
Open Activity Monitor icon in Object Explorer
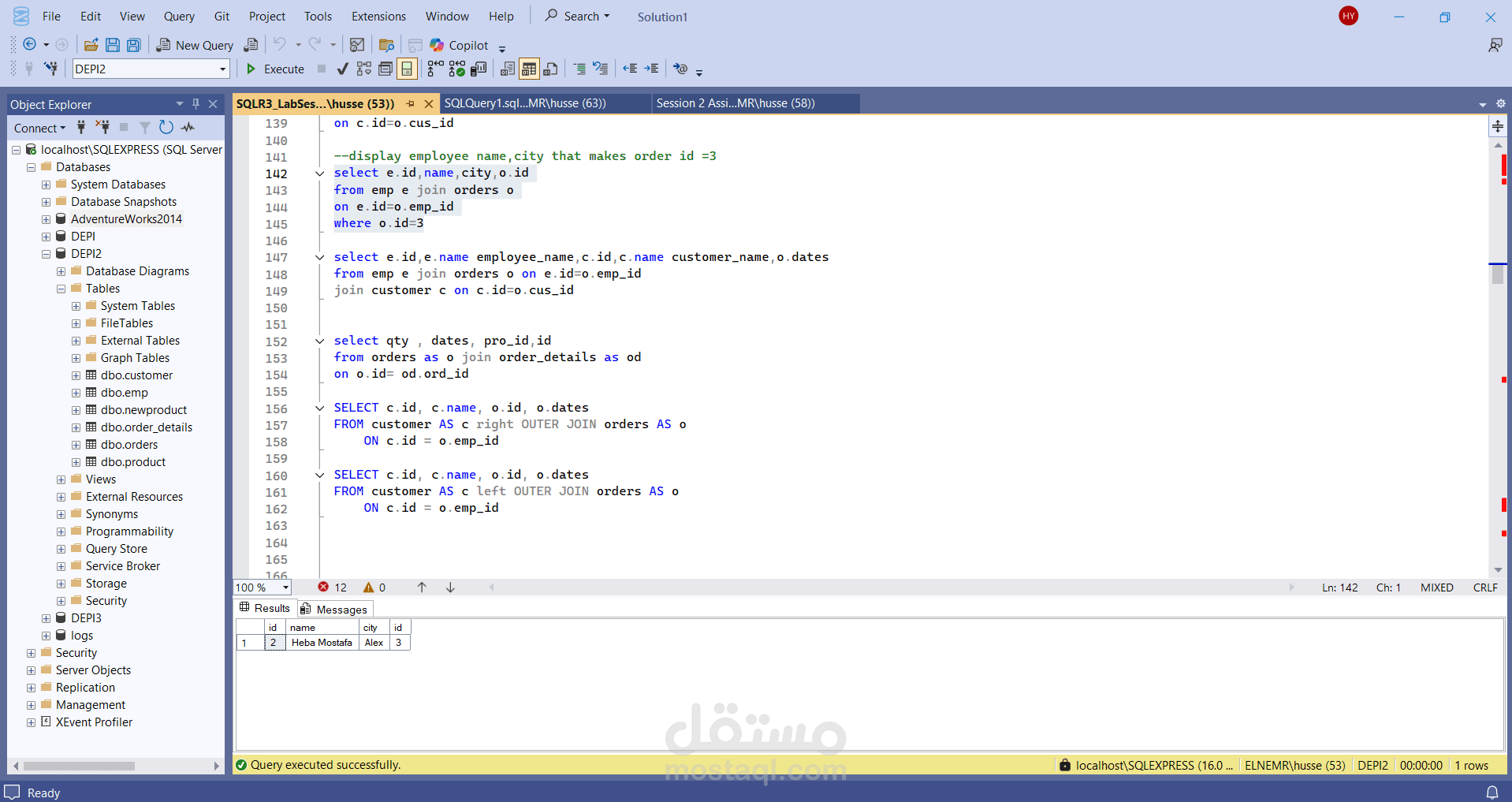pos(188,127)
